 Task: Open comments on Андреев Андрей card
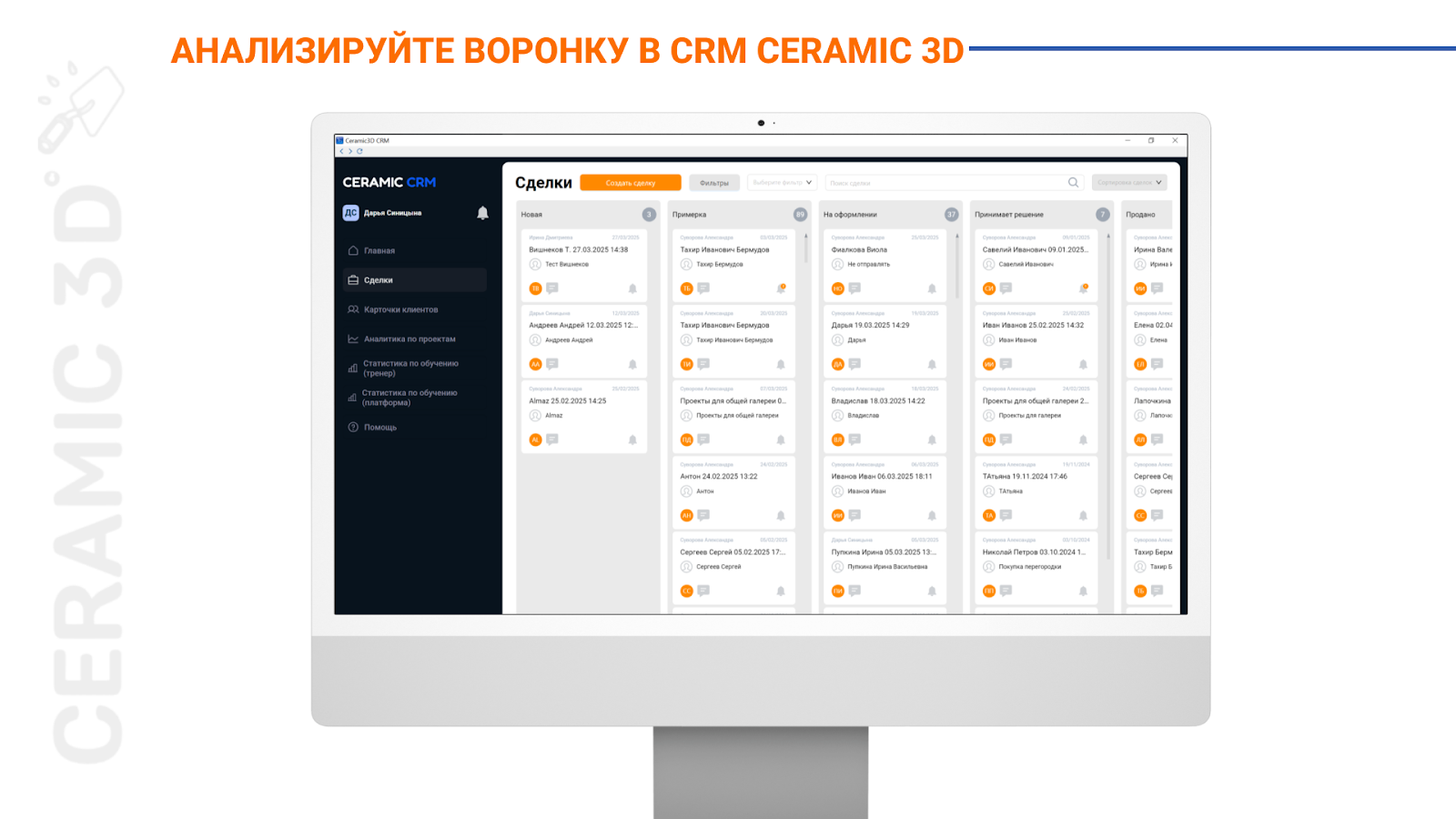coord(552,364)
